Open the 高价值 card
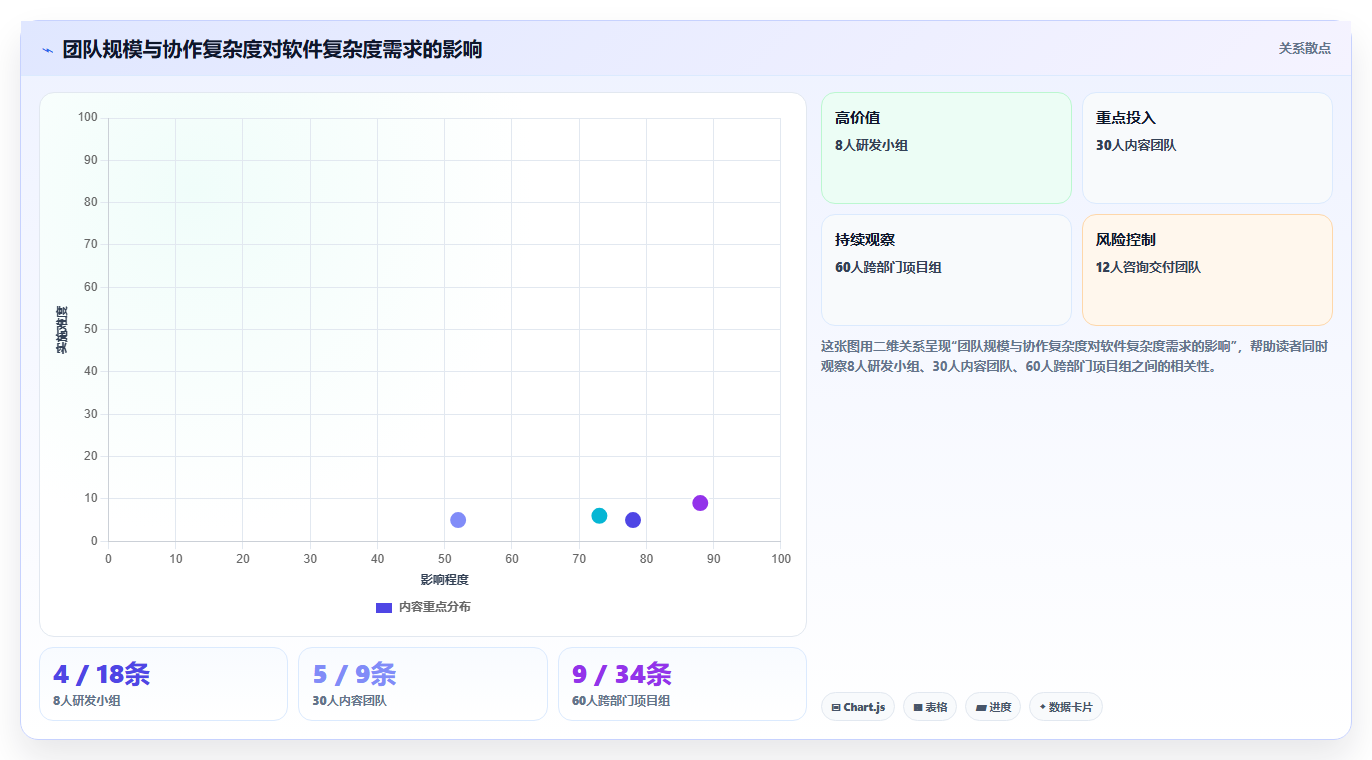Viewport: 1372px width, 760px height. click(946, 148)
